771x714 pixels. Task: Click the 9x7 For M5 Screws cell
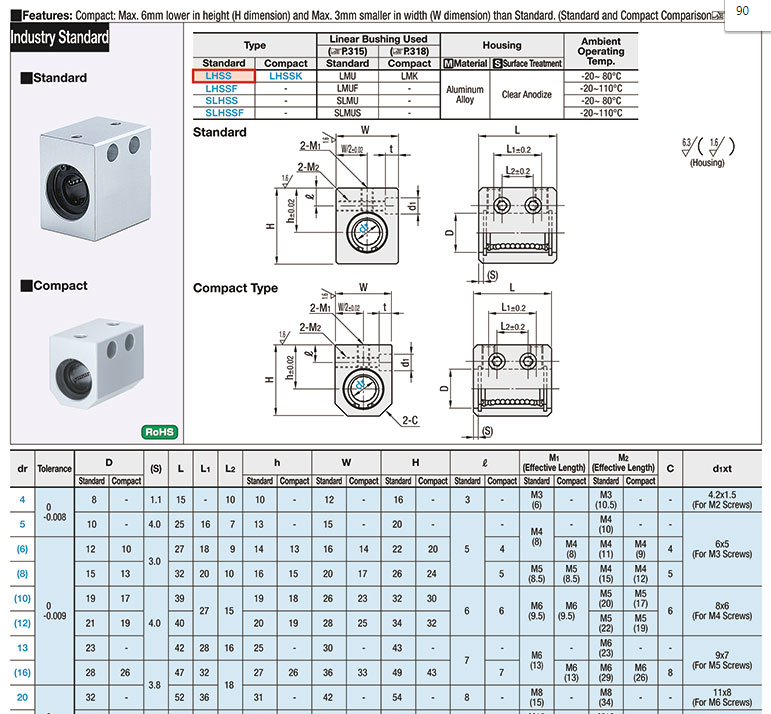[x=722, y=660]
